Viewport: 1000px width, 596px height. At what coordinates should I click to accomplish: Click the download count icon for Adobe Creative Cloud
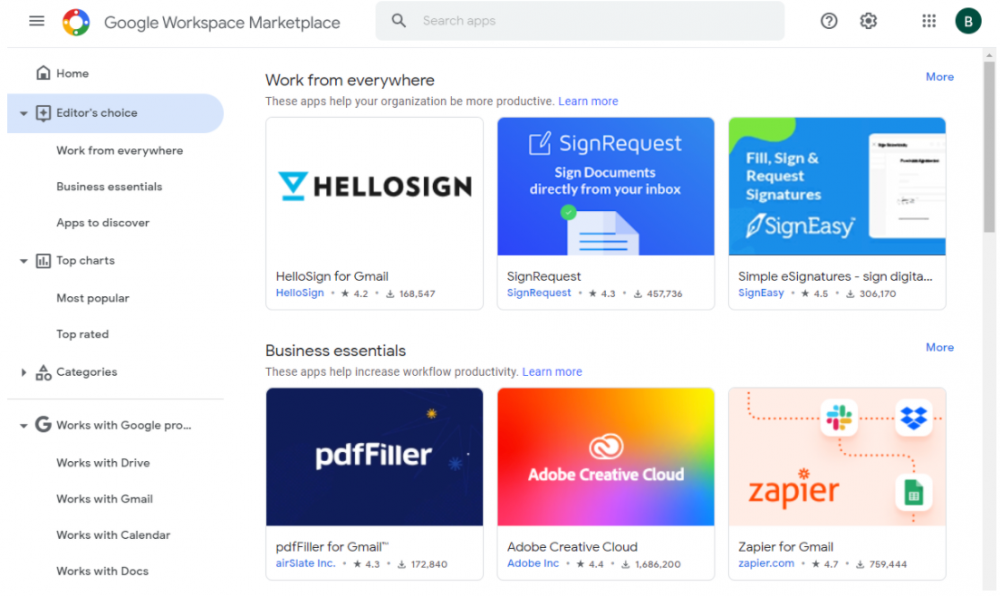(x=626, y=564)
